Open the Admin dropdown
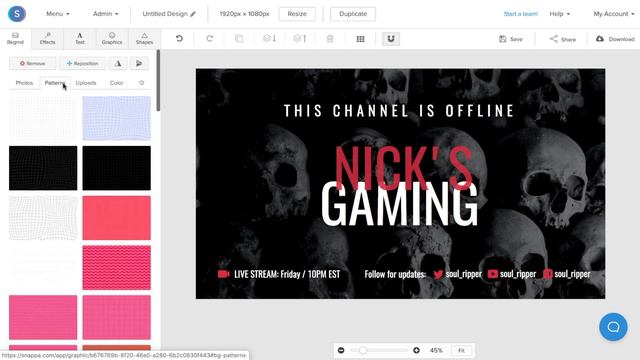Image resolution: width=640 pixels, height=360 pixels. coord(105,14)
